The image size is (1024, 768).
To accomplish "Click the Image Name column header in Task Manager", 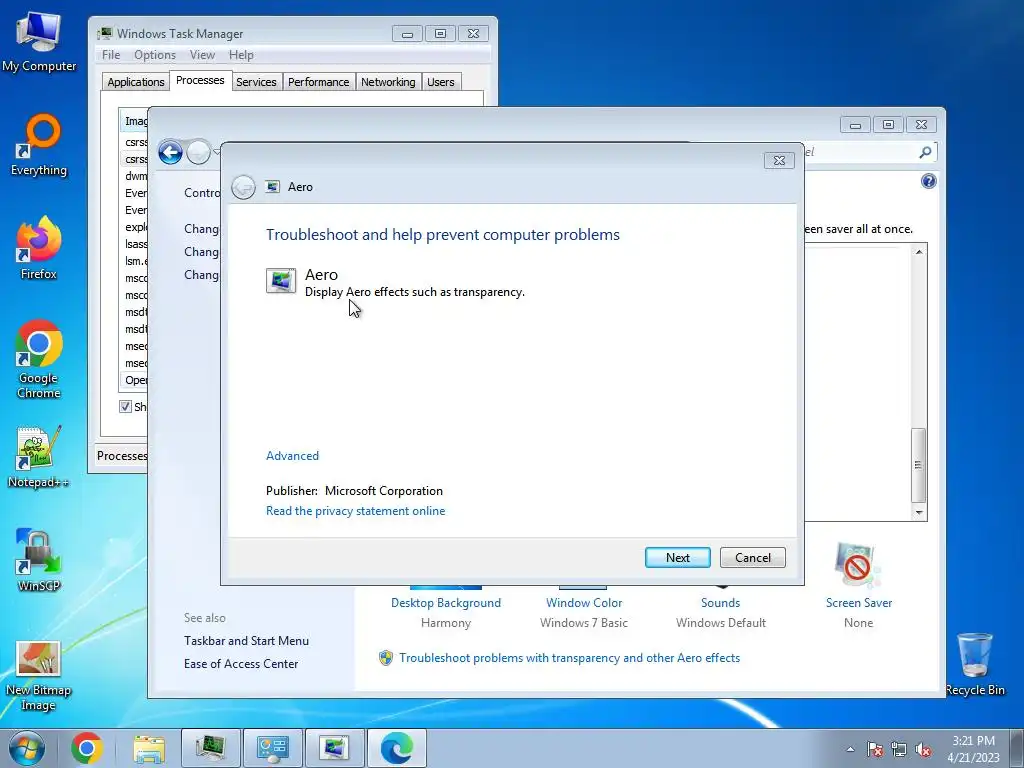I will pyautogui.click(x=135, y=121).
